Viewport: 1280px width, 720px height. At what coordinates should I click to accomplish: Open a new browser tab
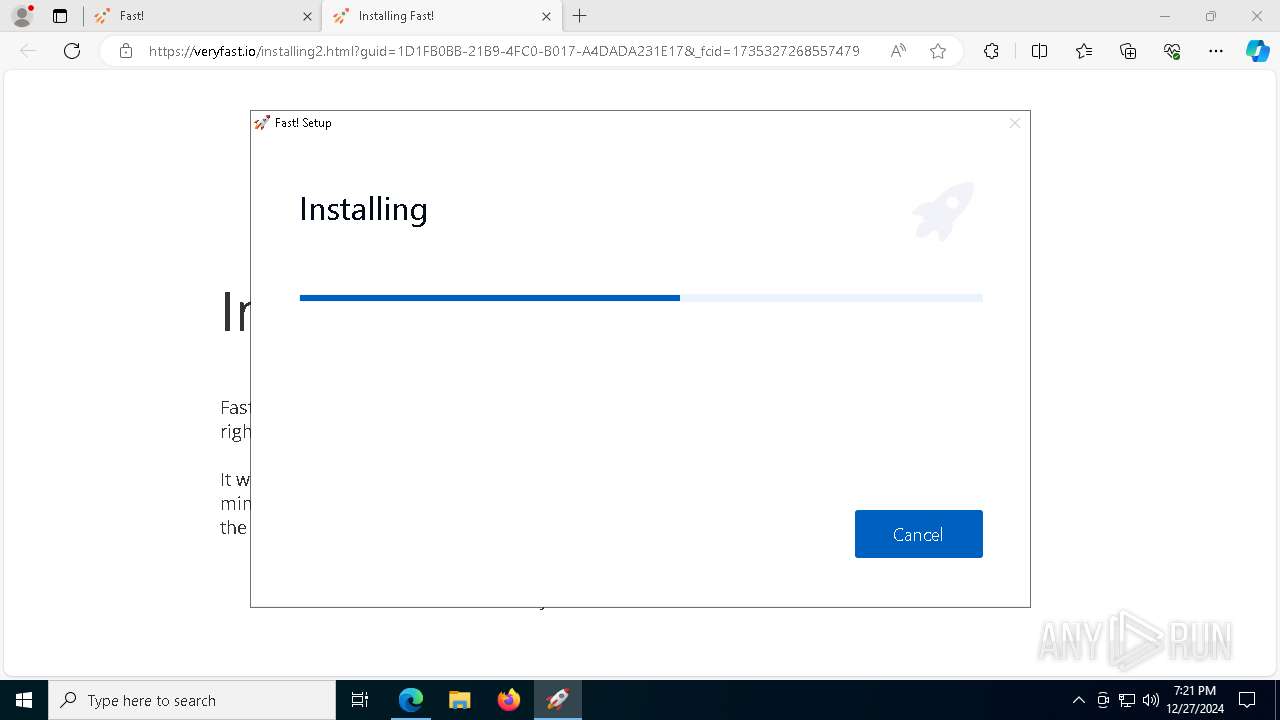pos(580,16)
